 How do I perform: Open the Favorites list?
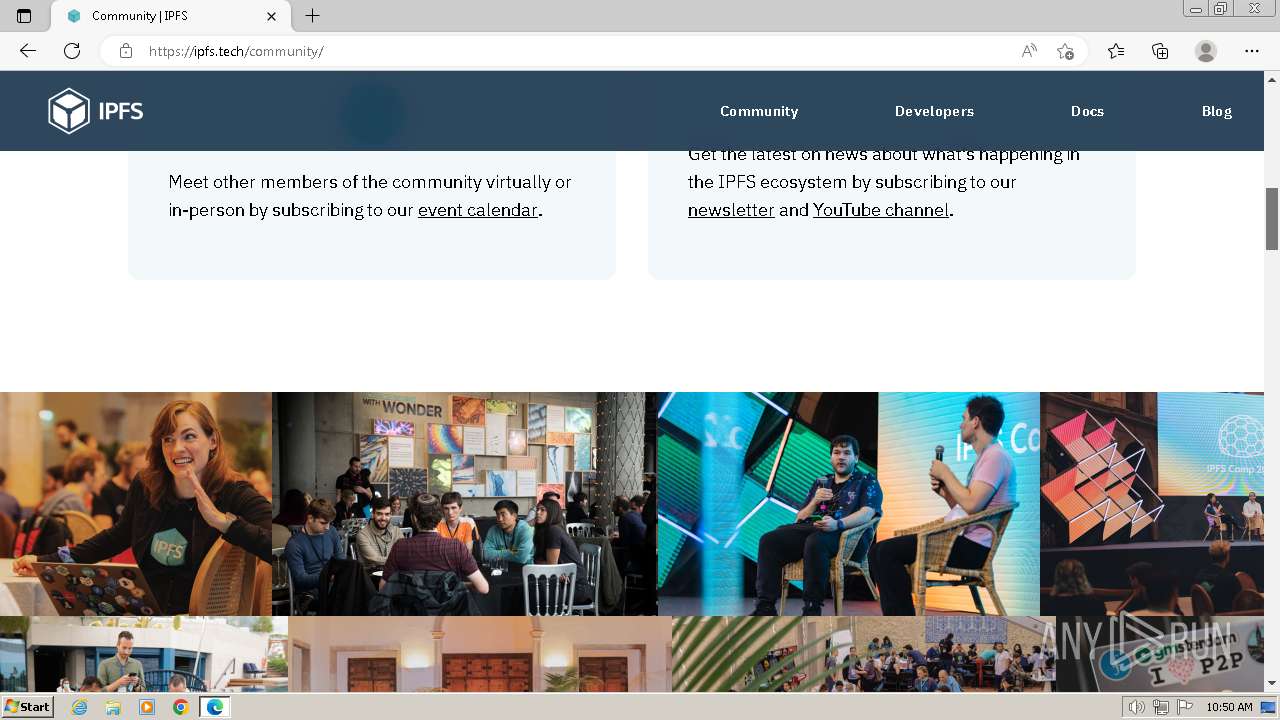point(1116,51)
